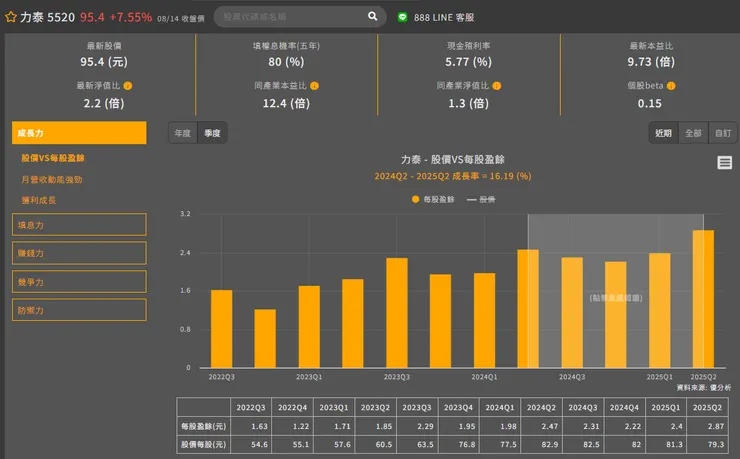Expand the 填息力 section
Image resolution: width=740 pixels, height=459 pixels.
(79, 225)
